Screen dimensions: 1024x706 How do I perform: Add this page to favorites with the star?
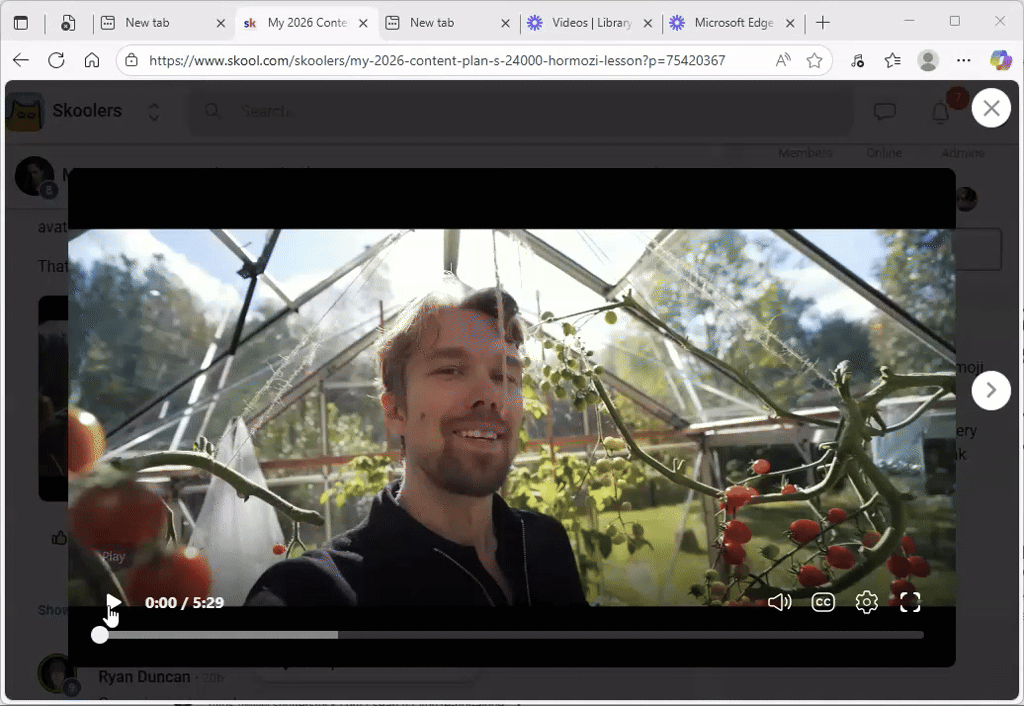(x=814, y=60)
